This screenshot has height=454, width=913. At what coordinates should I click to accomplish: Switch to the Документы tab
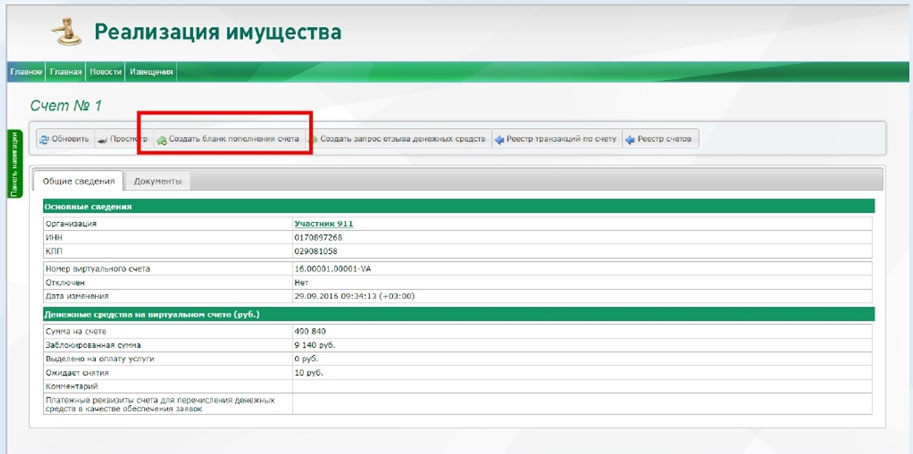(x=157, y=181)
